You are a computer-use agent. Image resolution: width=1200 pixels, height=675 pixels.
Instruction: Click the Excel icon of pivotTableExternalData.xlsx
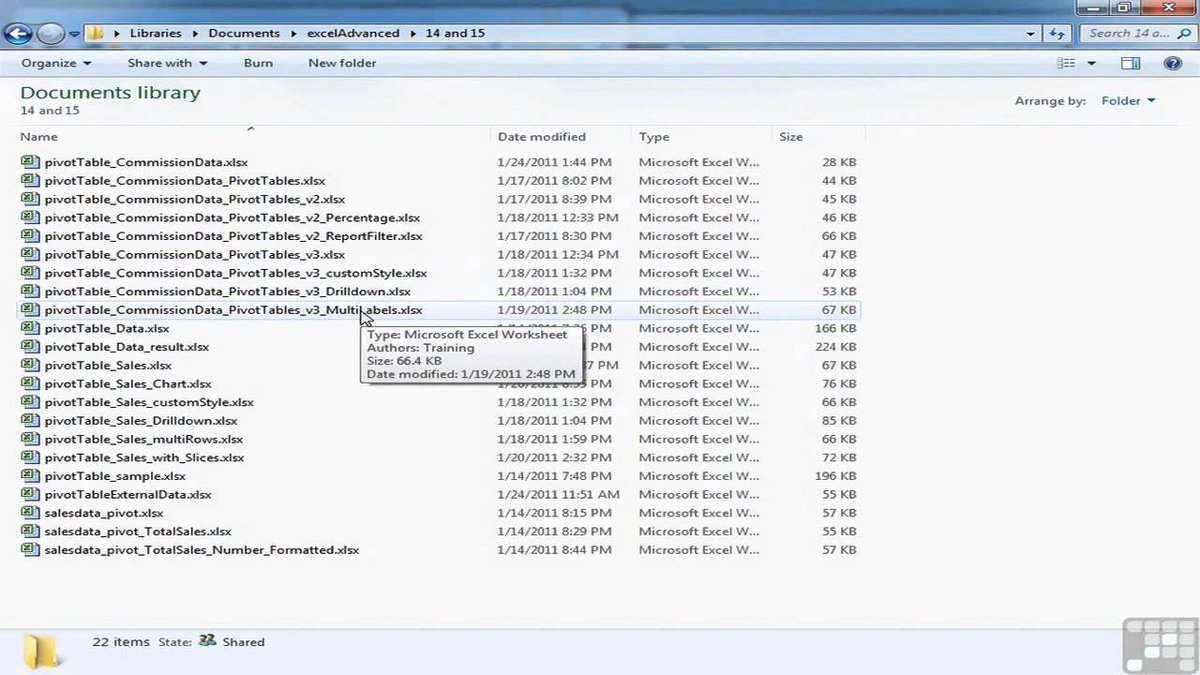29,495
